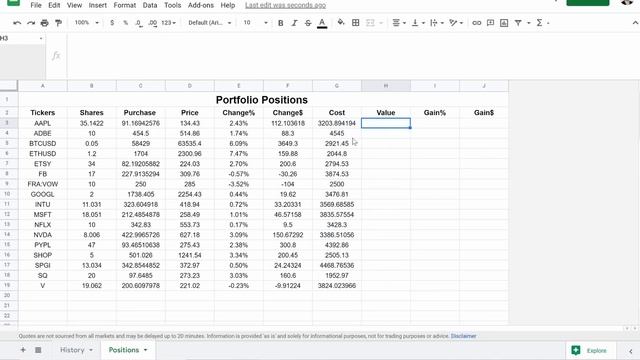The height and width of the screenshot is (360, 640).
Task: Open the fill color picker
Action: (x=341, y=23)
